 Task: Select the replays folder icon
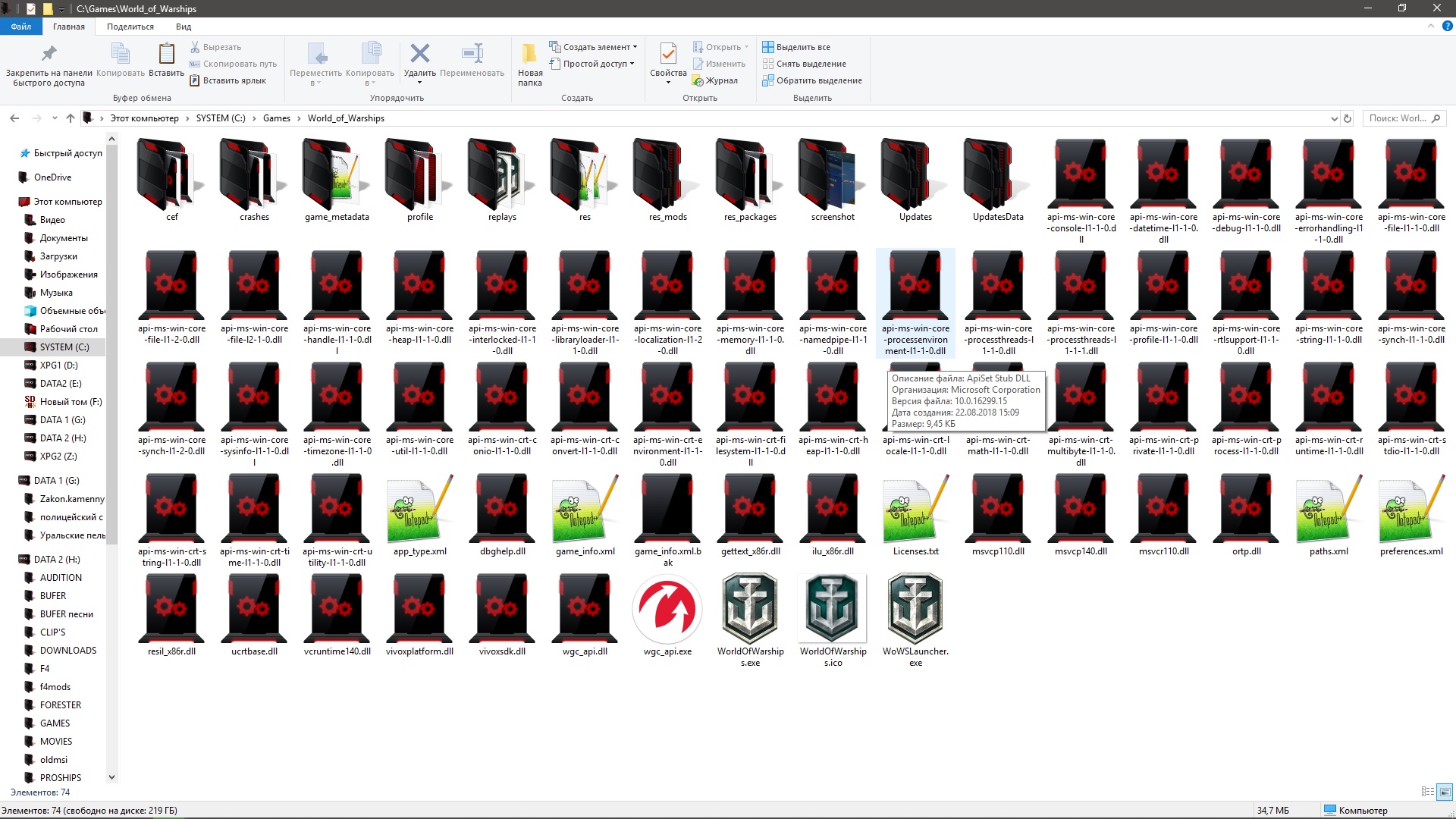[502, 174]
